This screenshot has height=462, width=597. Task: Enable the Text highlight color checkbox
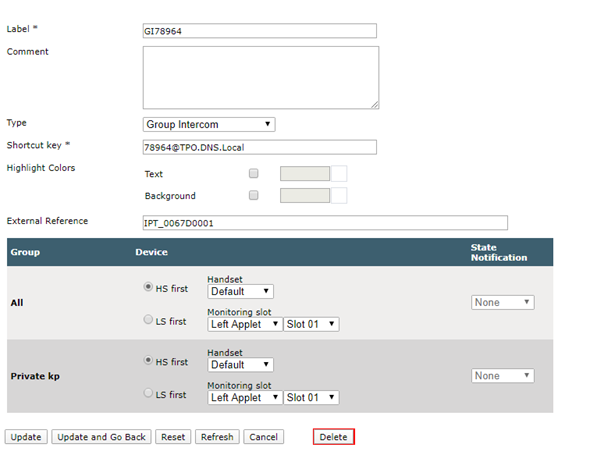254,174
